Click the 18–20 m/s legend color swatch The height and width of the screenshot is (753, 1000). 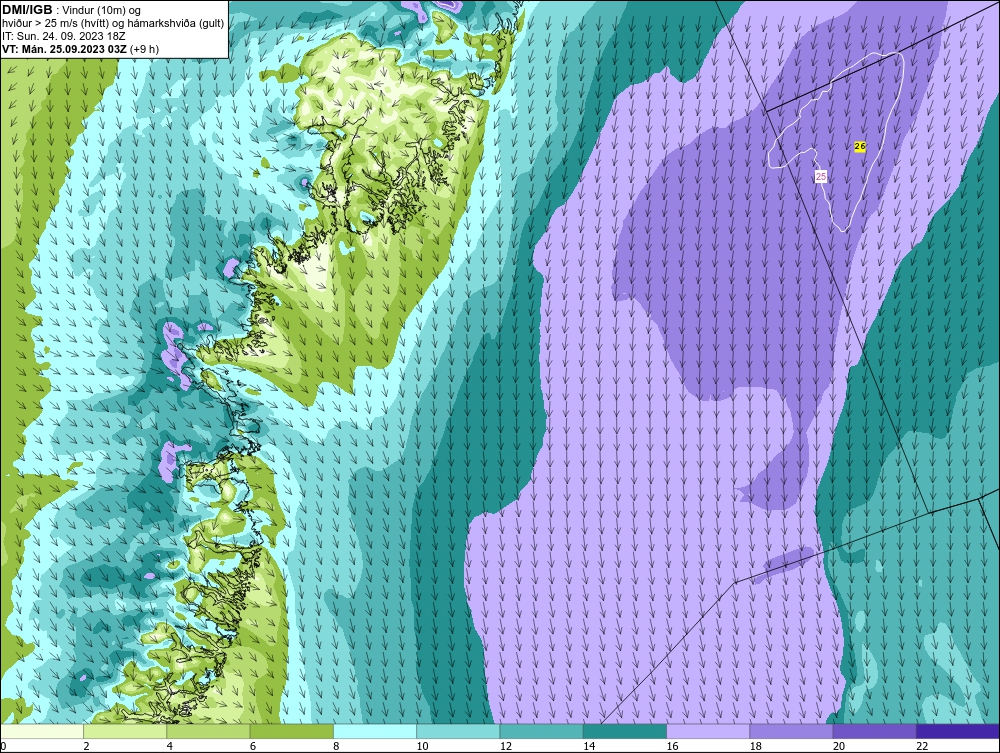791,731
